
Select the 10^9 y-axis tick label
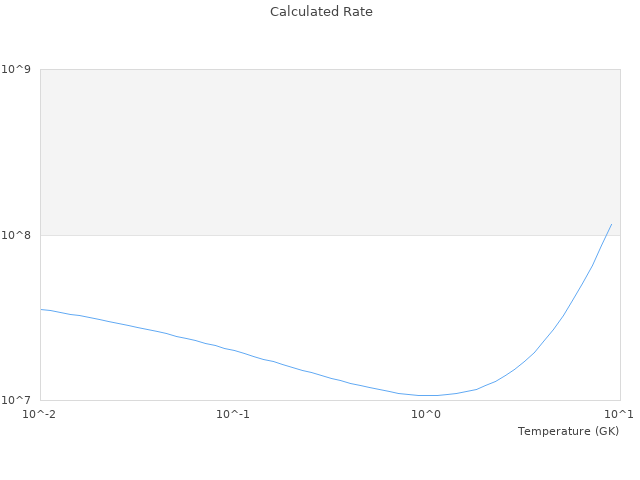click(x=18, y=69)
